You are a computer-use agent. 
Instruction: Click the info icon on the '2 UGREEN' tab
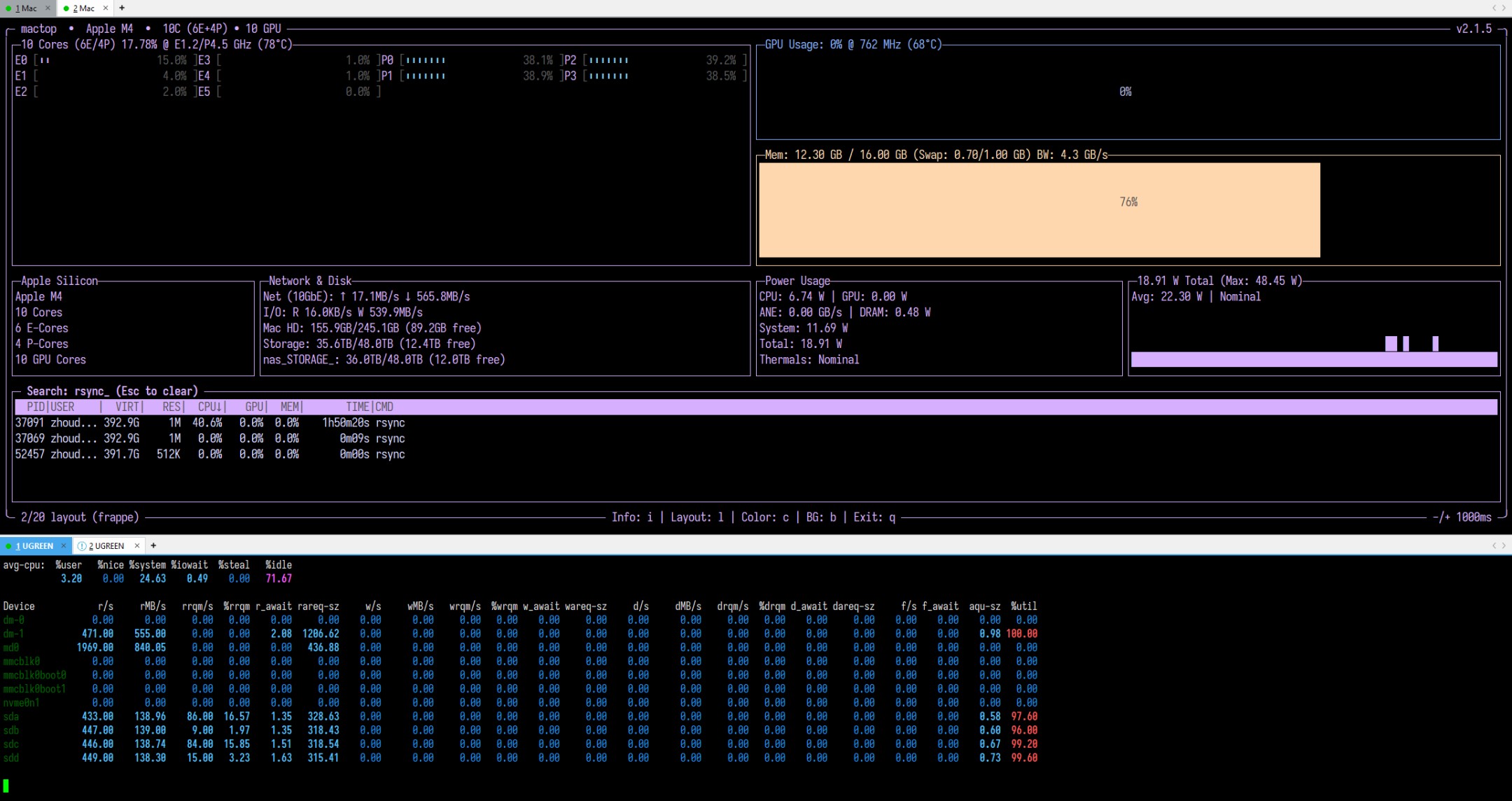pos(82,546)
